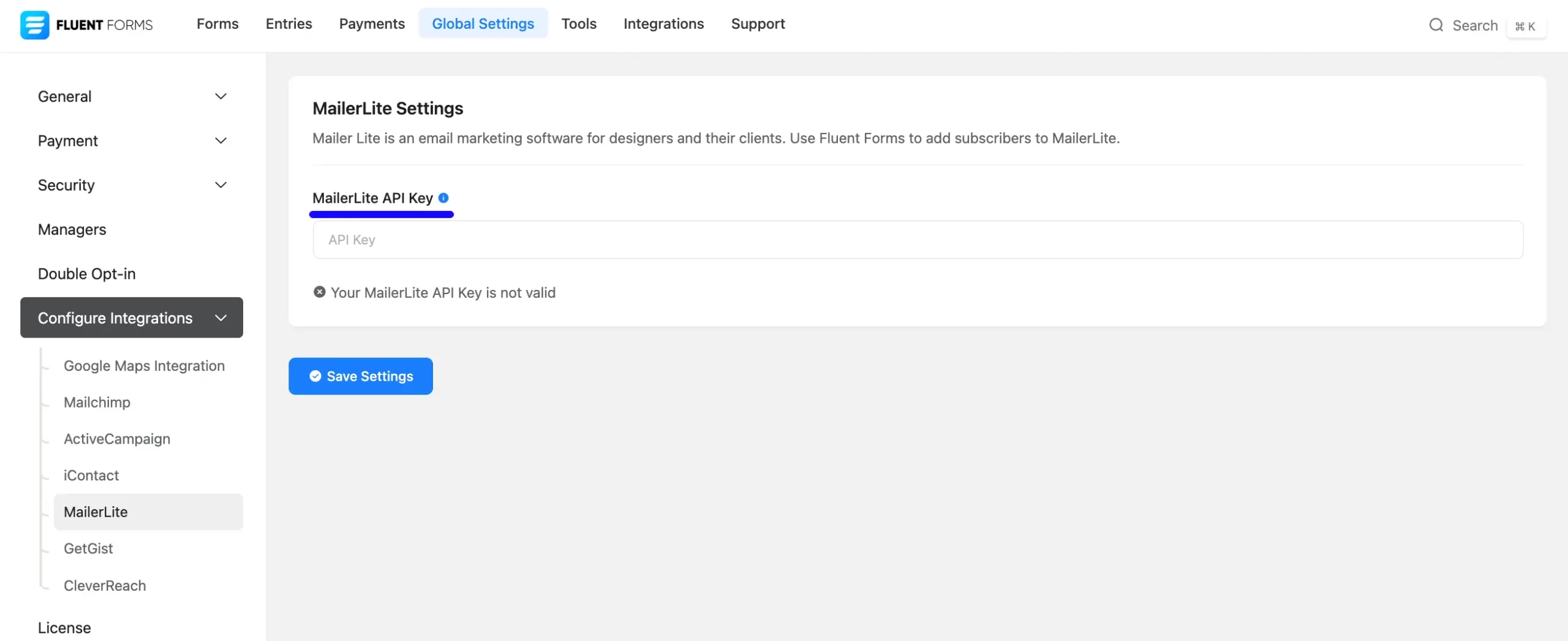Click the General sidebar label
Image resolution: width=1568 pixels, height=641 pixels.
(65, 97)
